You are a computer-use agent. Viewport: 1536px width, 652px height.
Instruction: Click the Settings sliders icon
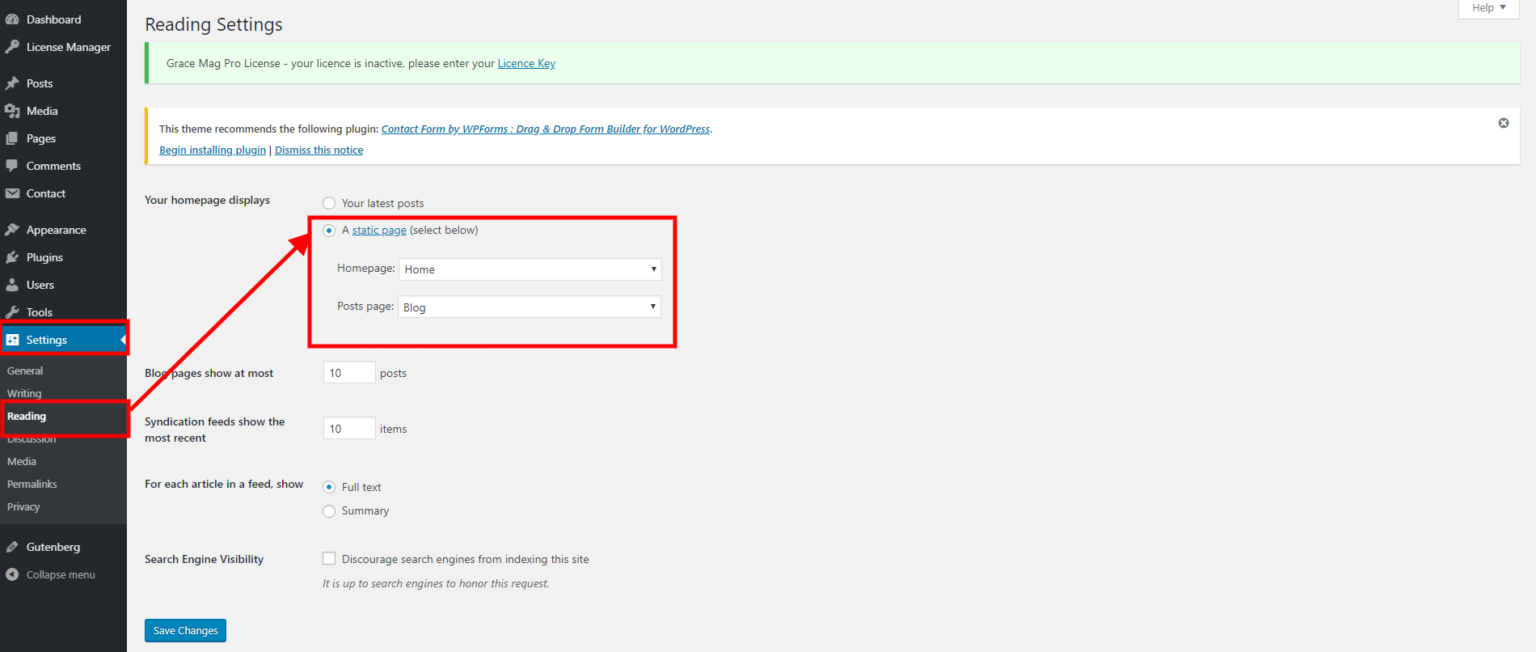click(12, 340)
